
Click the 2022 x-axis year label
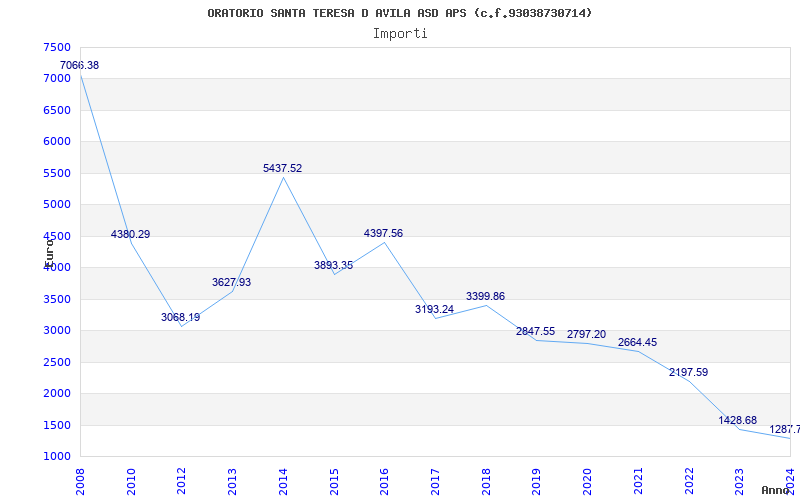(x=689, y=481)
